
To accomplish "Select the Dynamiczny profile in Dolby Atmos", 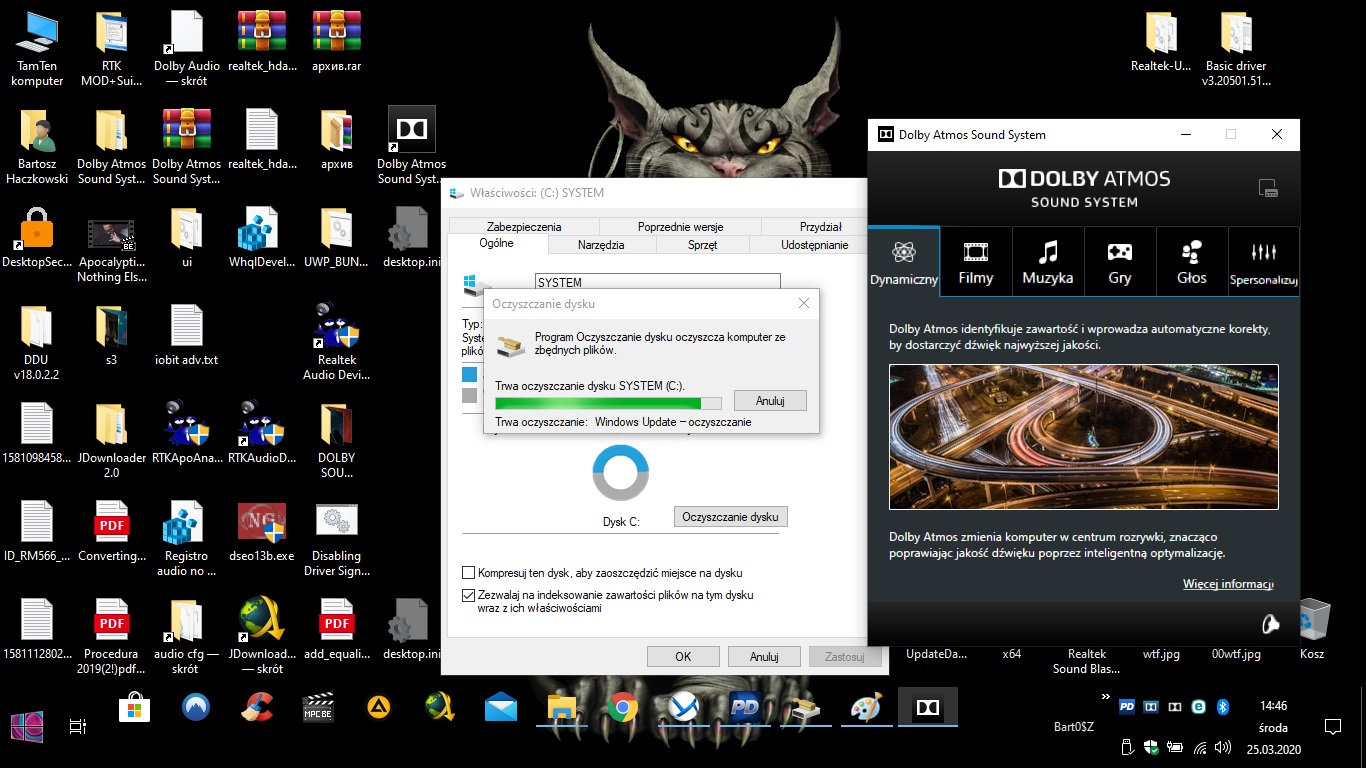I will (904, 260).
